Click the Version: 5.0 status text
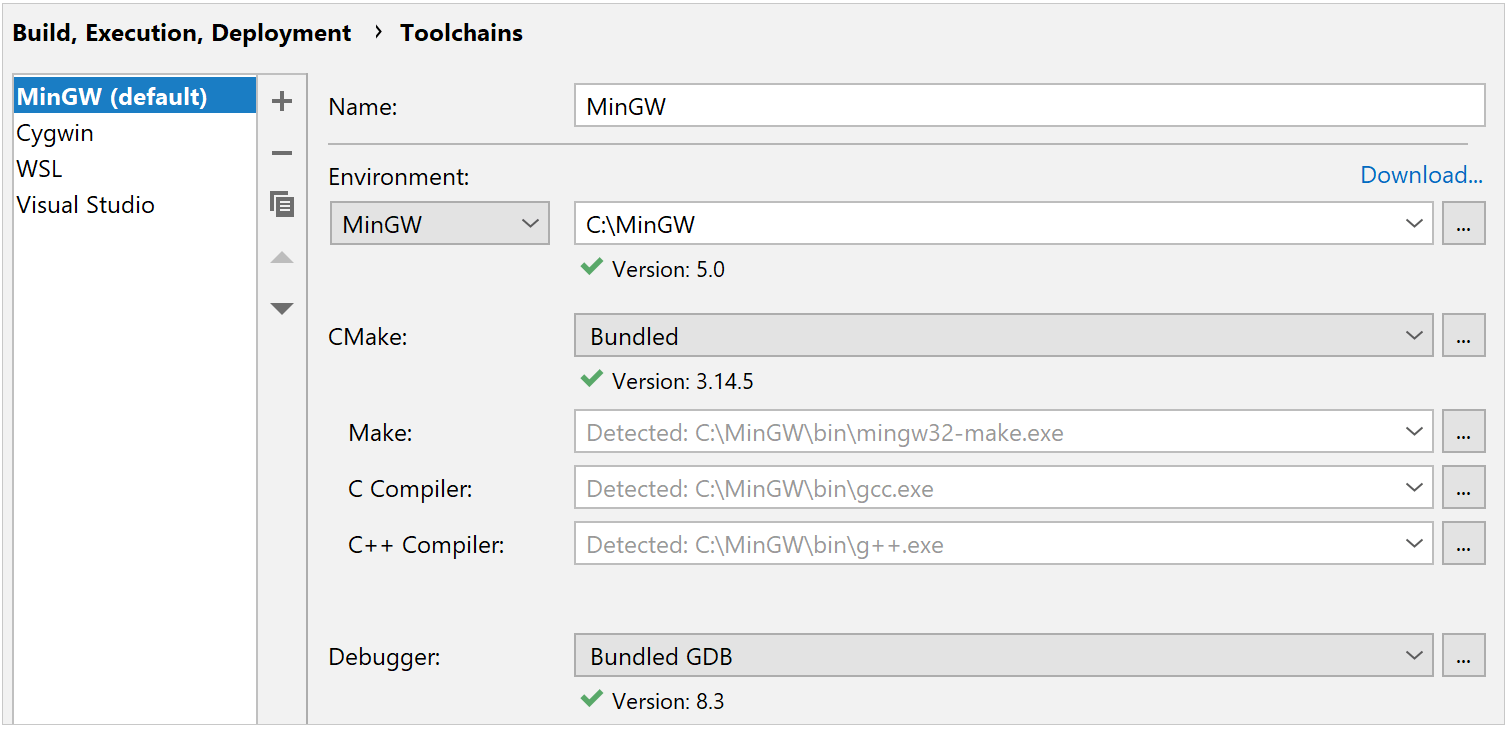 point(668,269)
